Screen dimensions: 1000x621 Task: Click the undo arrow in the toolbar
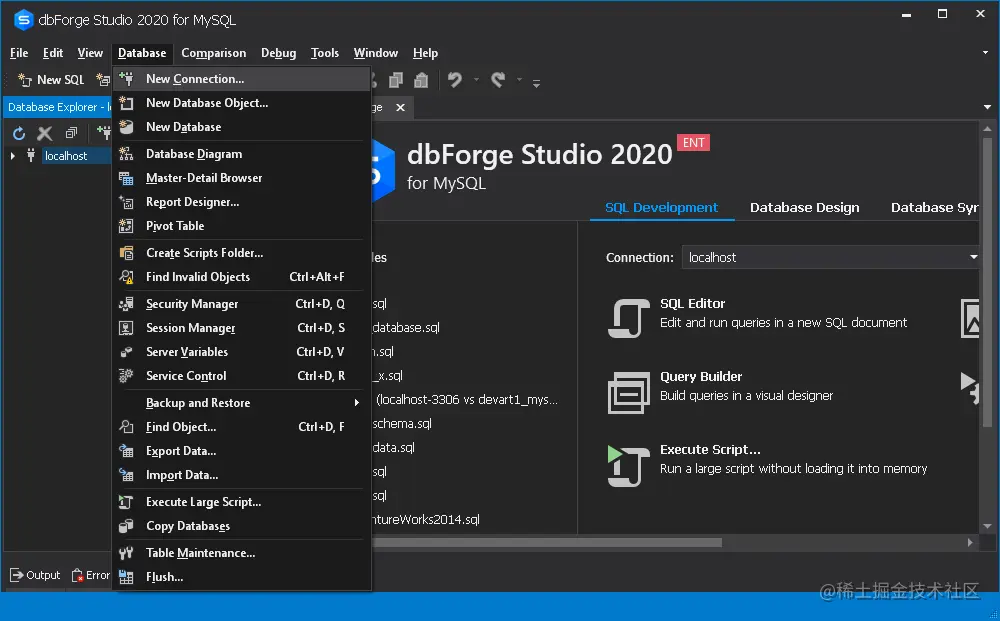click(x=455, y=80)
